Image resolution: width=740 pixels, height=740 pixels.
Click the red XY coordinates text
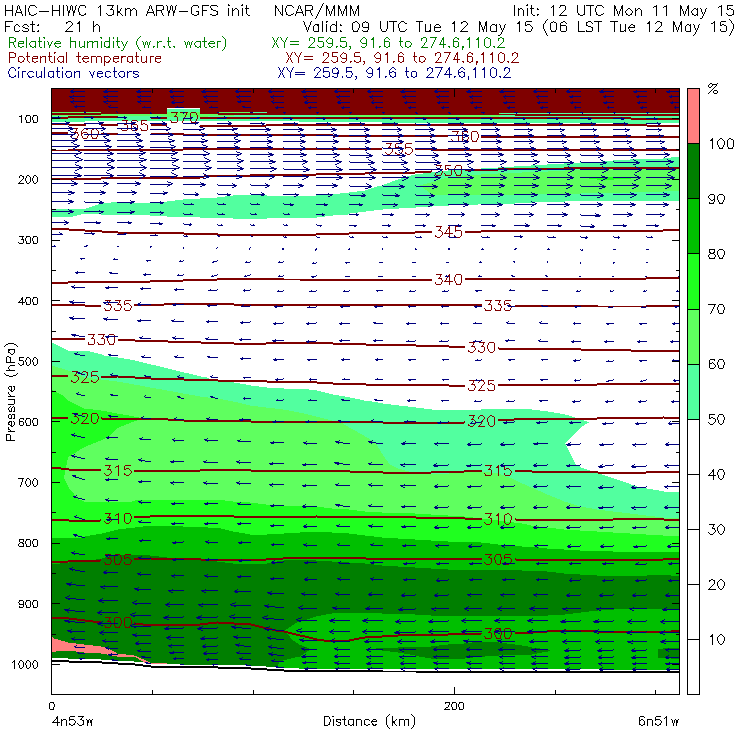[x=402, y=58]
